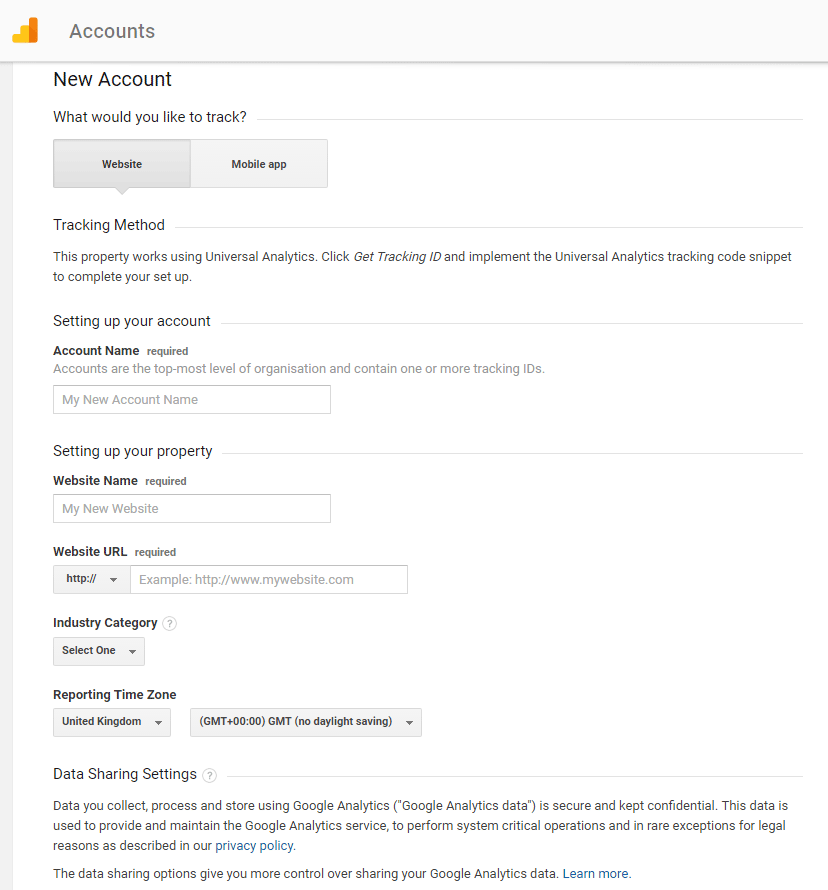Click the Account Name field label

tap(96, 351)
